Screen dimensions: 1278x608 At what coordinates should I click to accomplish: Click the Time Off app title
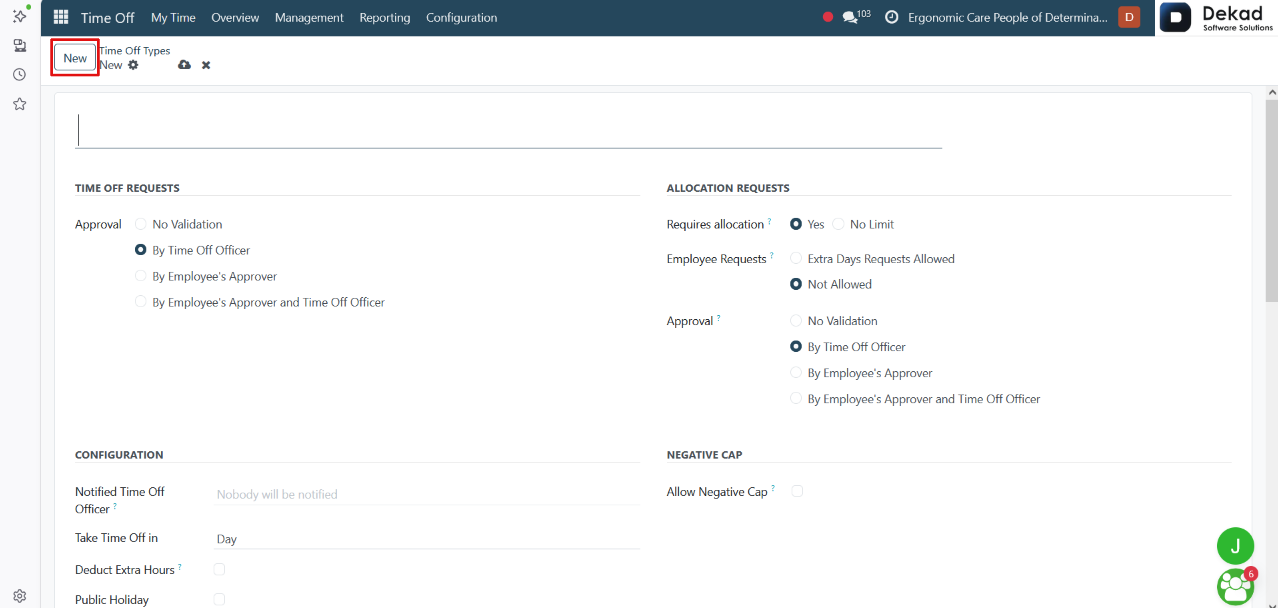[x=107, y=17]
